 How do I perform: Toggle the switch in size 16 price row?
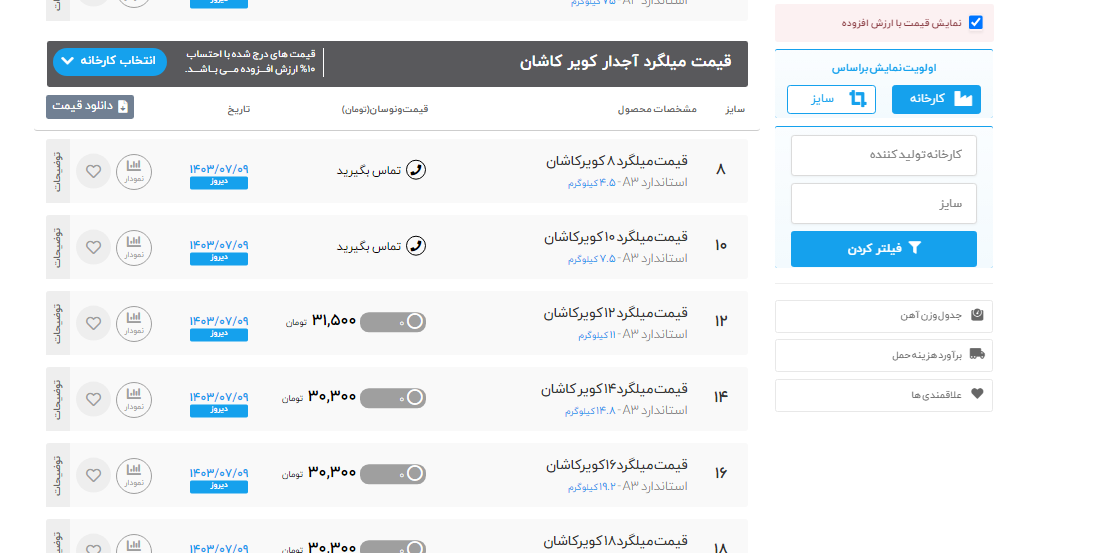click(x=393, y=474)
